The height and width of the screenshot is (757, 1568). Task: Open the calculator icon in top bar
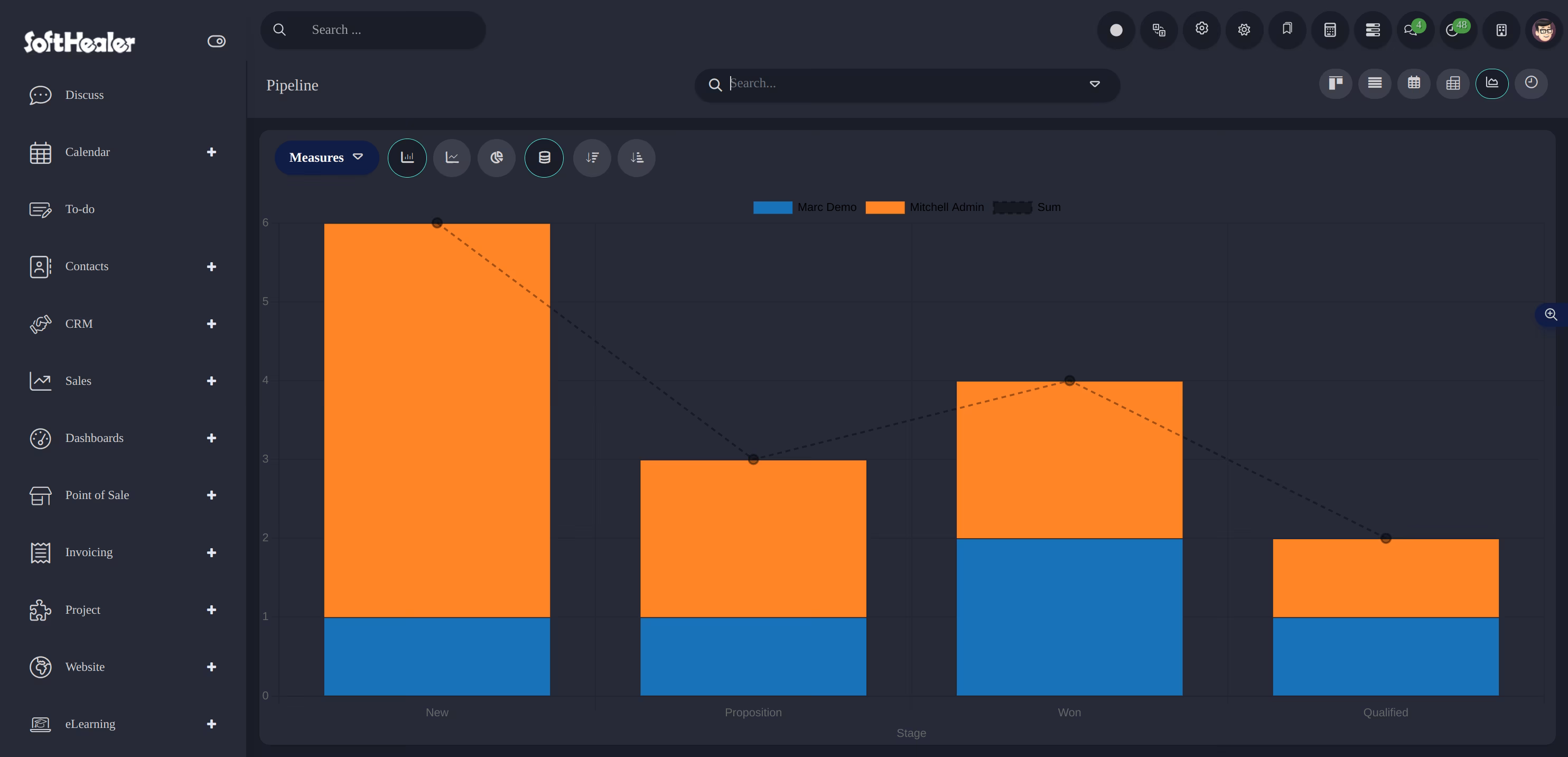1330,30
